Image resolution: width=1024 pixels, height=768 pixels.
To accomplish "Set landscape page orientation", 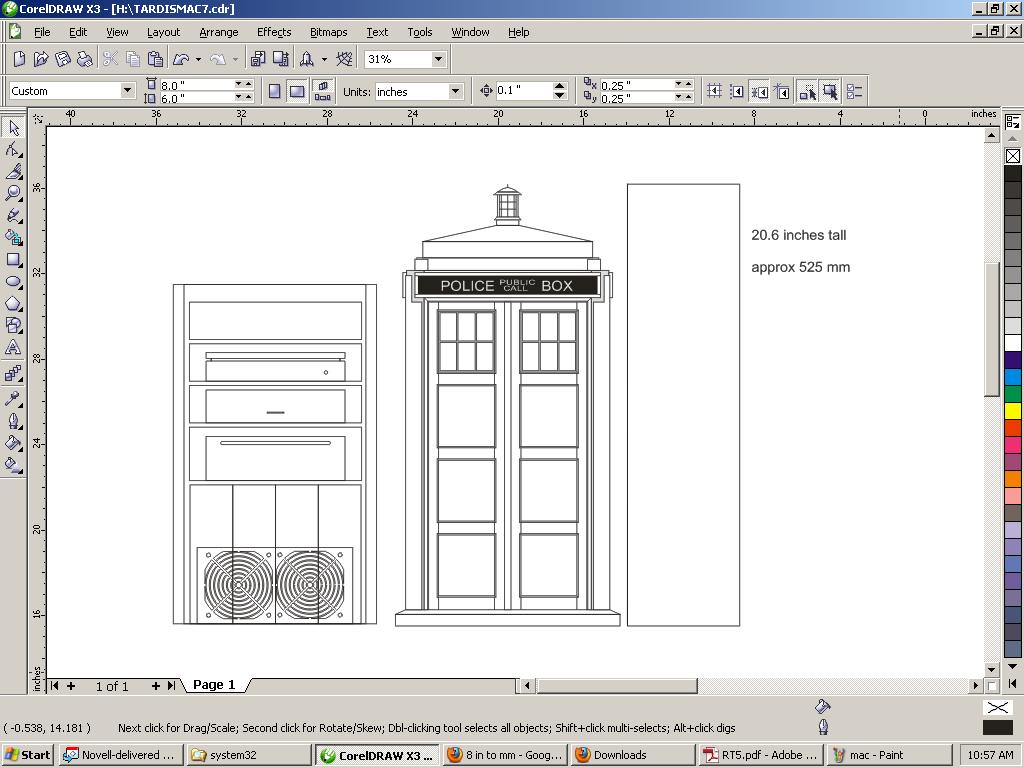I will point(297,91).
